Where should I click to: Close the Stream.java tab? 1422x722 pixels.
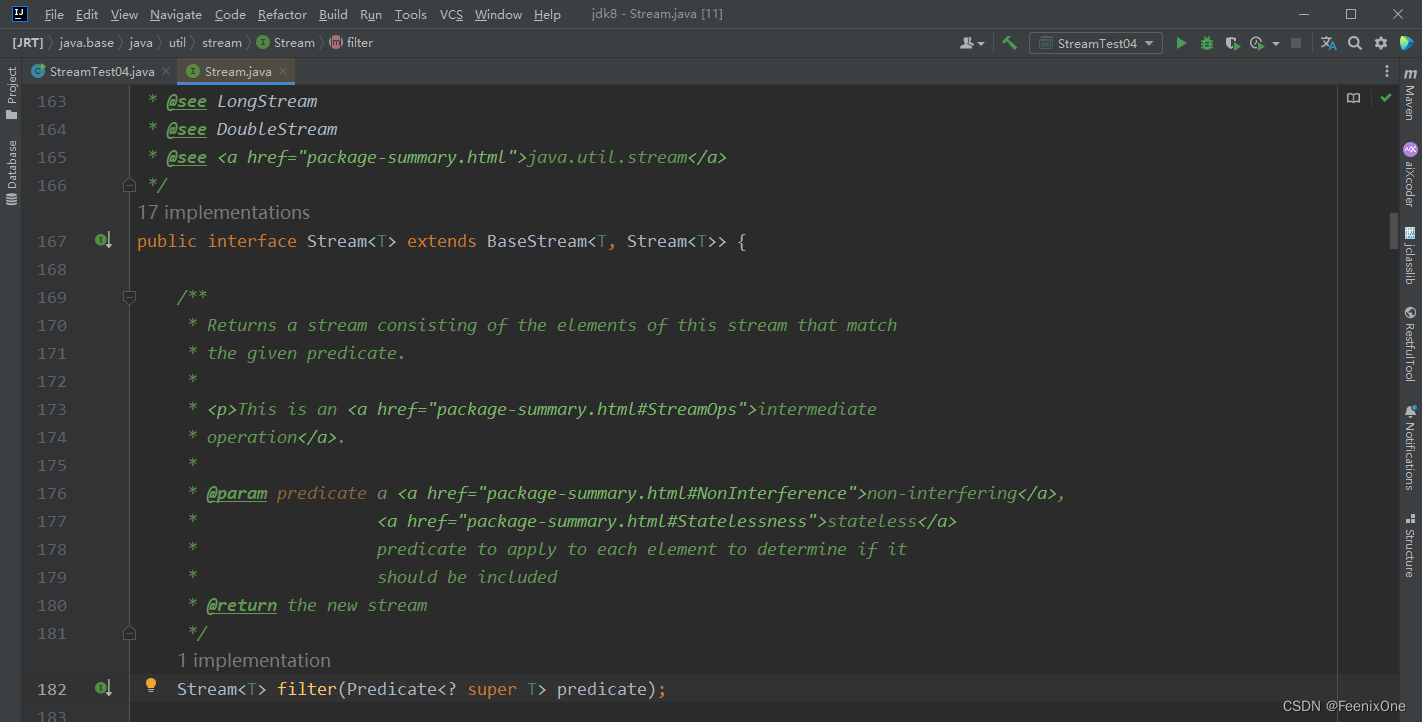pyautogui.click(x=284, y=72)
